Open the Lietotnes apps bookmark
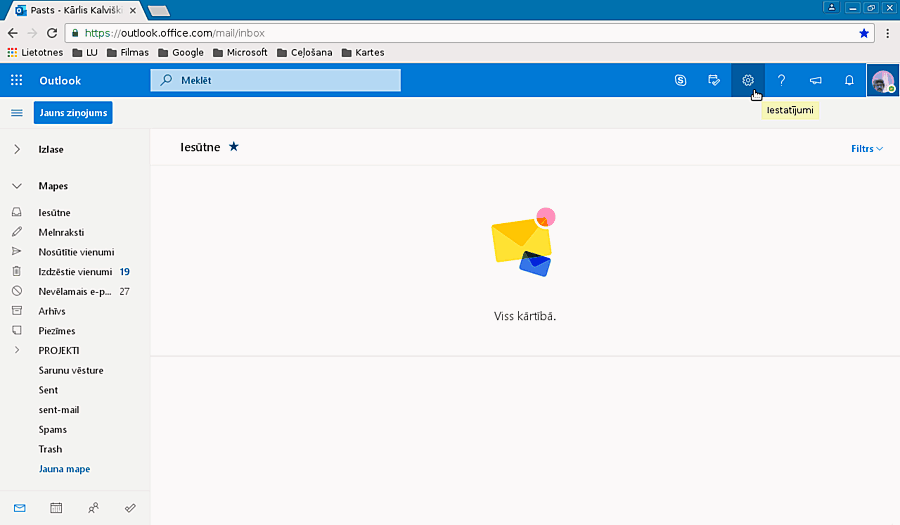Image resolution: width=900 pixels, height=525 pixels. (35, 52)
